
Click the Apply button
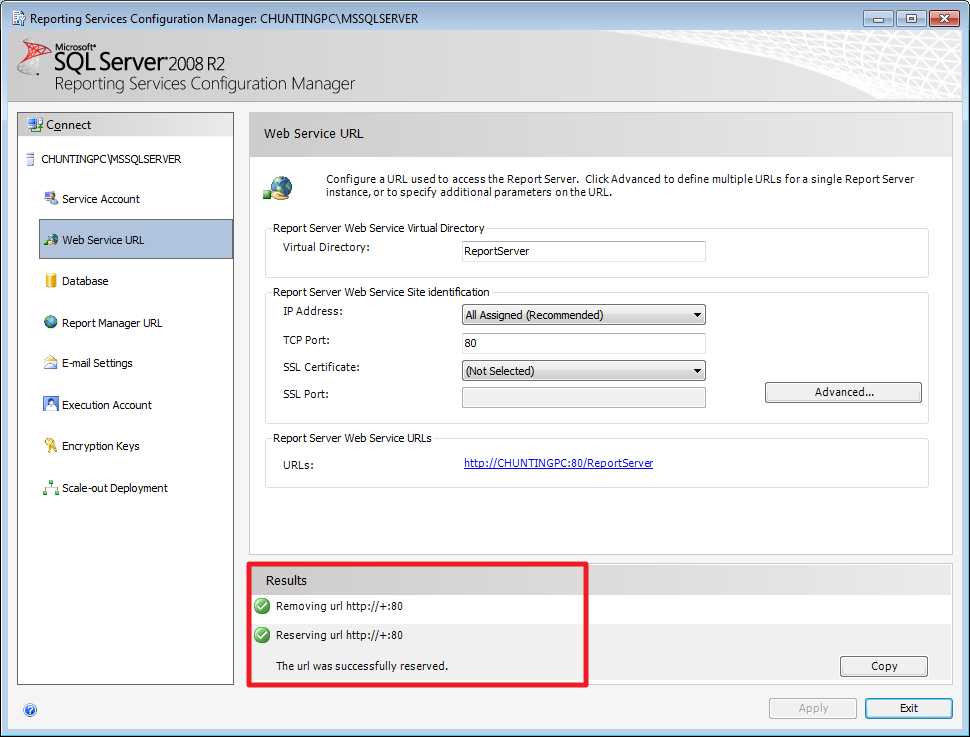coord(813,709)
